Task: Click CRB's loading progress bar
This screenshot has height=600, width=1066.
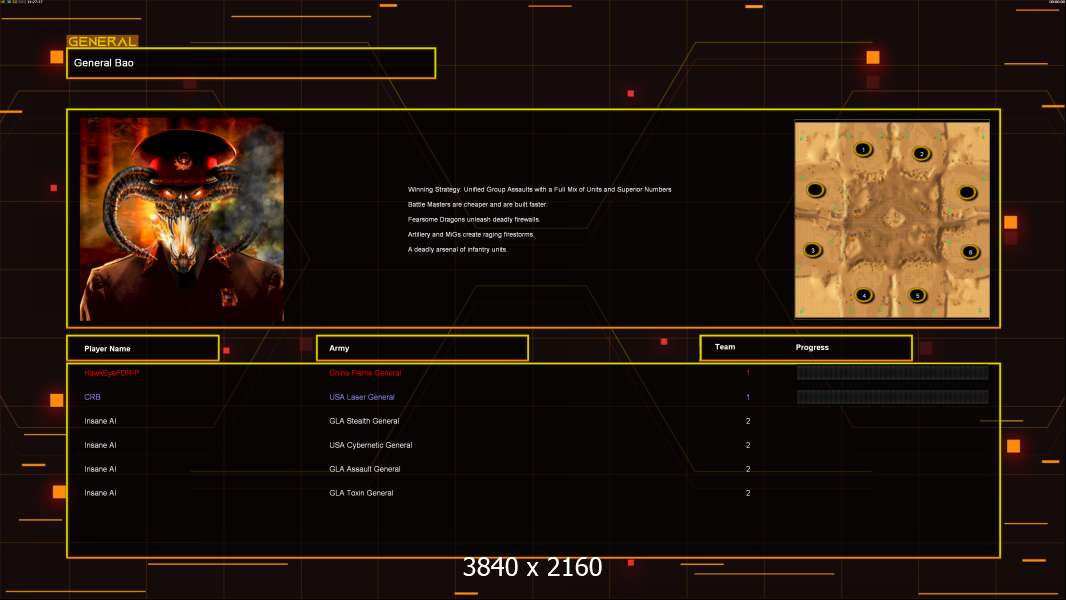Action: tap(893, 397)
